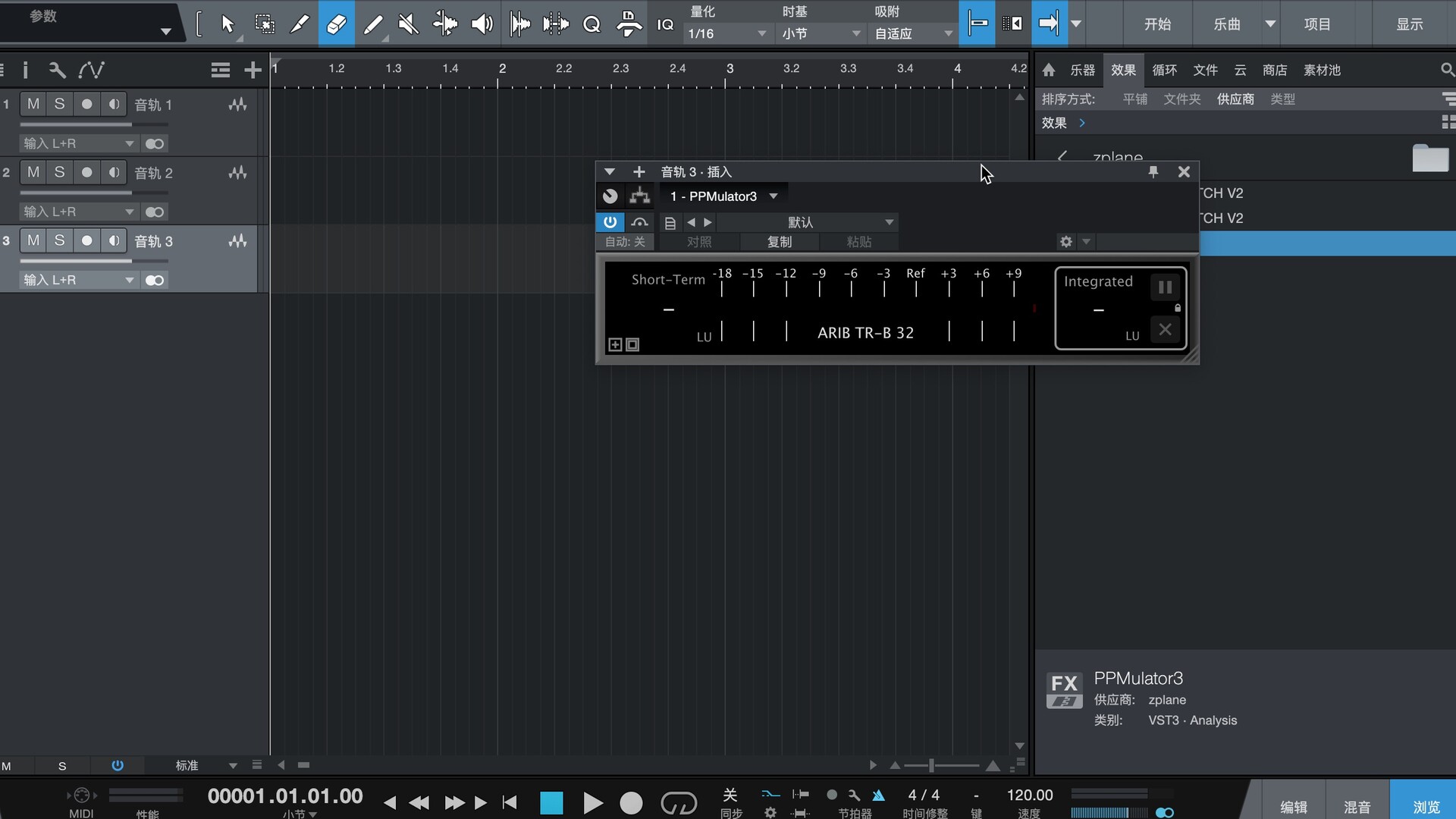The width and height of the screenshot is (1456, 819).
Task: Mute track 音轨 1
Action: [33, 104]
